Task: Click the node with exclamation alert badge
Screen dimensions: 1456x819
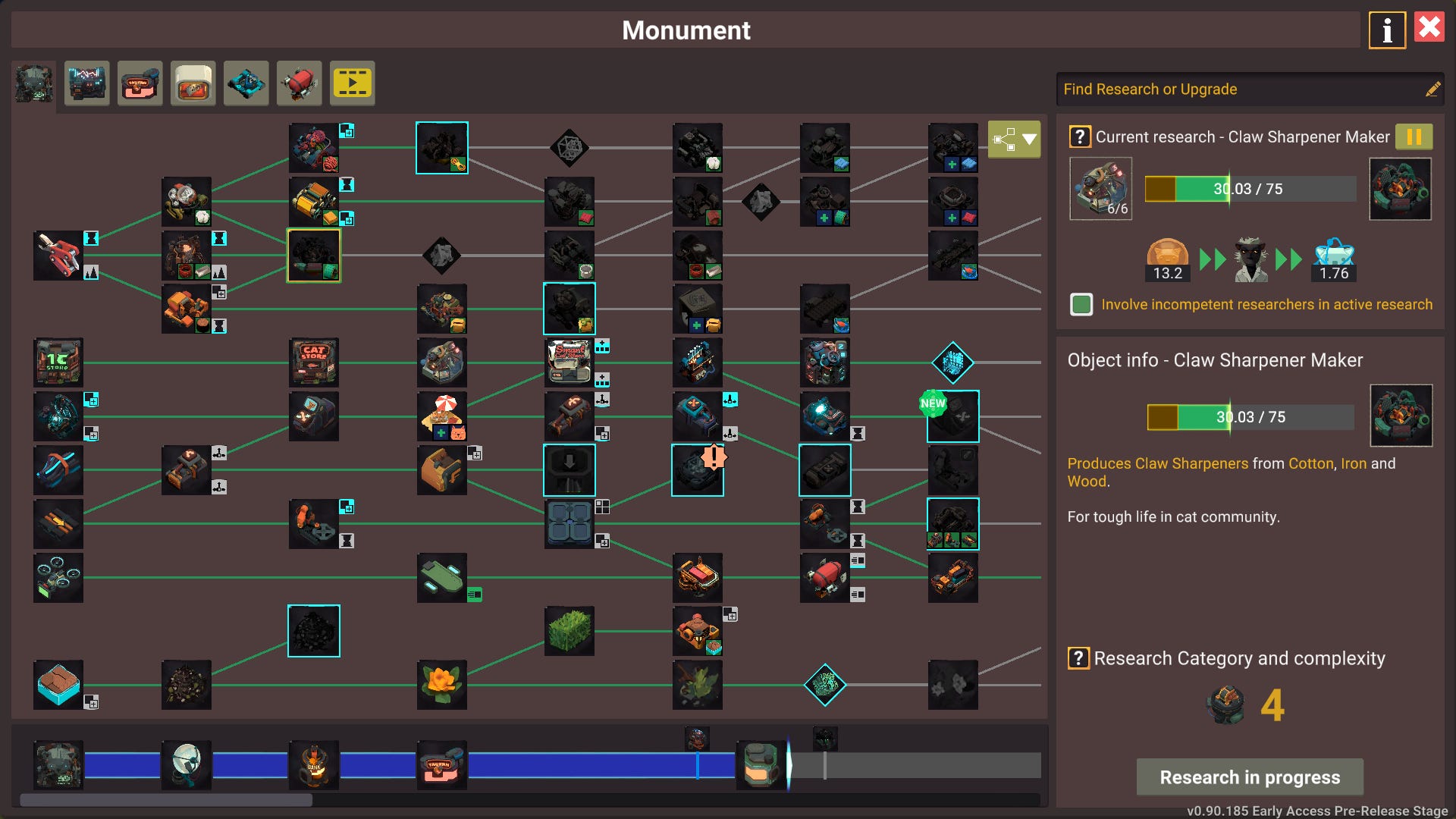Action: (x=697, y=470)
